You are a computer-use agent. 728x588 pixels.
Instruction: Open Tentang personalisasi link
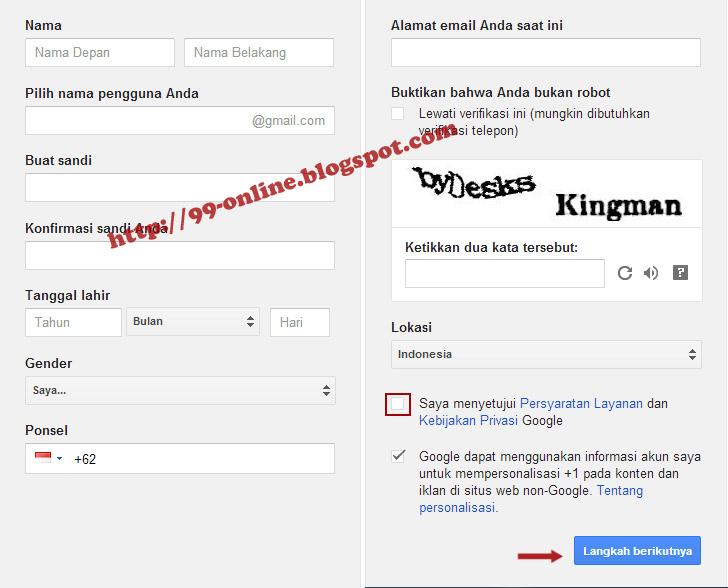coord(531,499)
